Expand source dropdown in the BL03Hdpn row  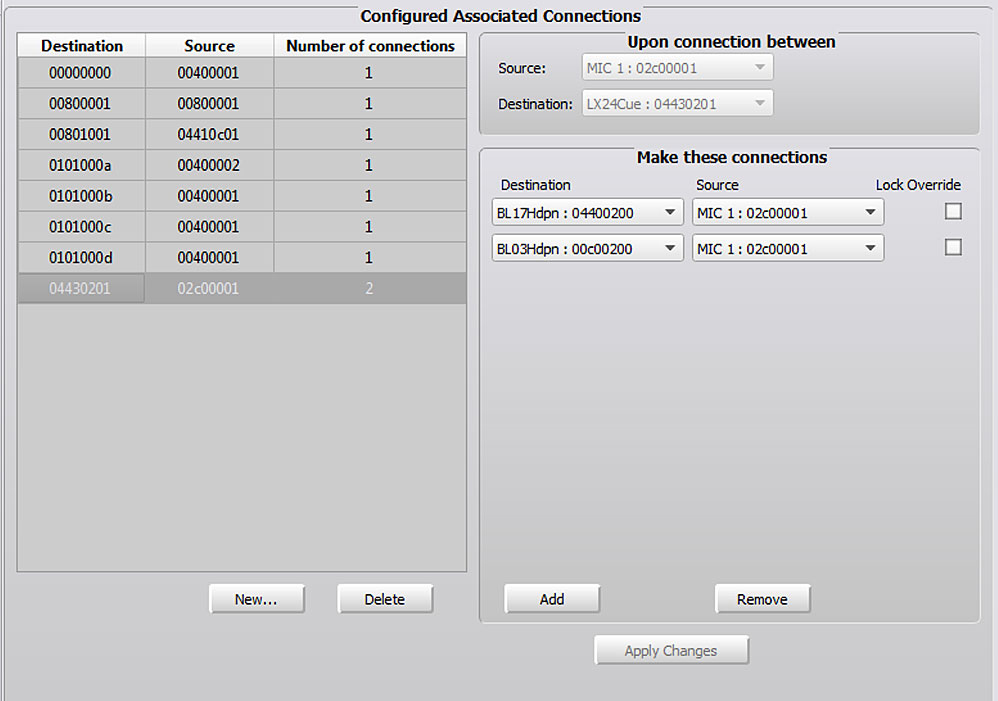point(787,248)
